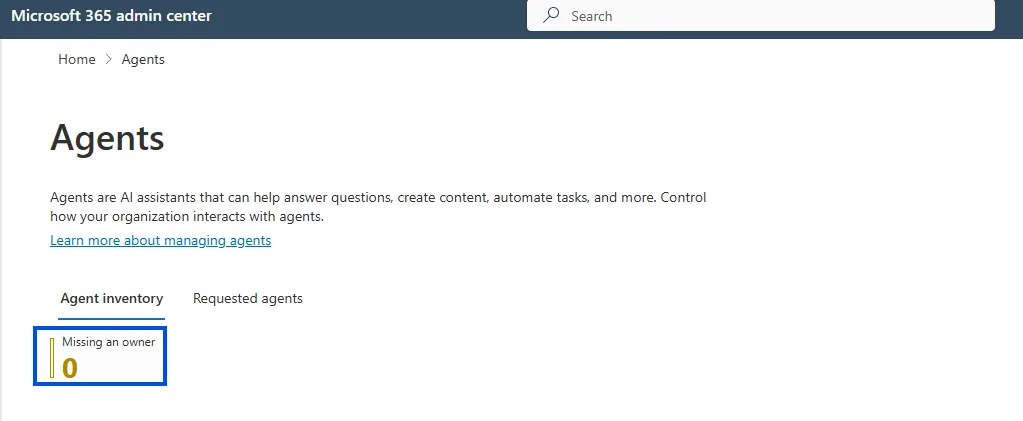Image resolution: width=1023 pixels, height=421 pixels.
Task: Click the blue underline beneath Agent inventory
Action: (x=112, y=319)
